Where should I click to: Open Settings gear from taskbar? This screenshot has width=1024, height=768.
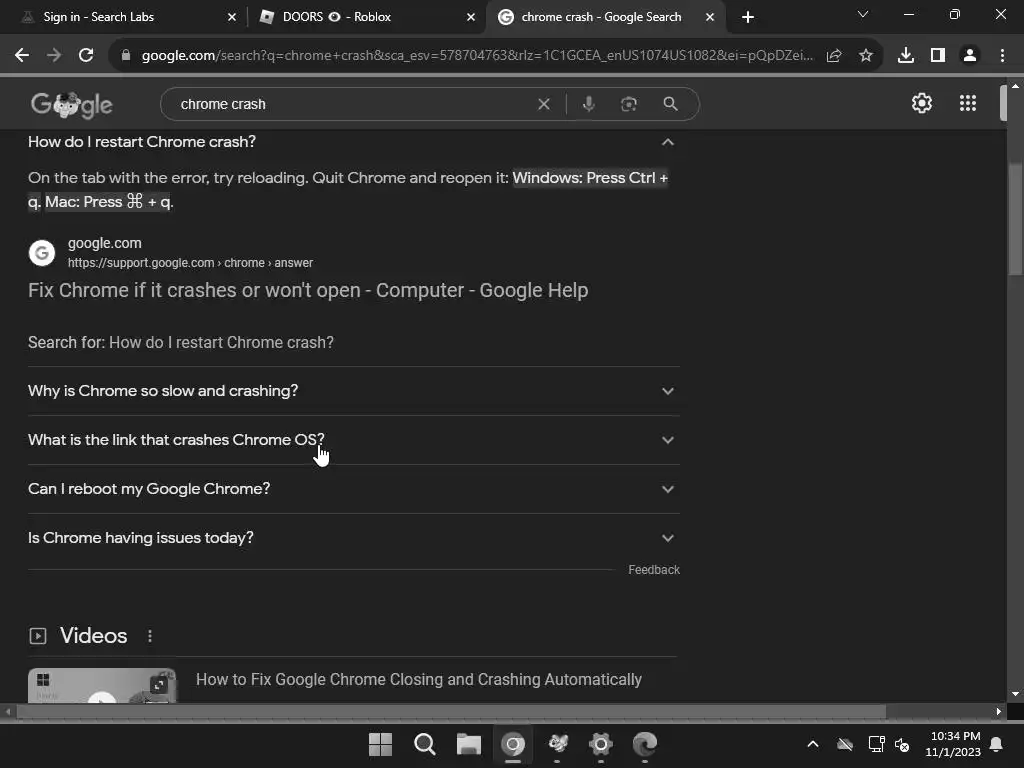tap(600, 744)
